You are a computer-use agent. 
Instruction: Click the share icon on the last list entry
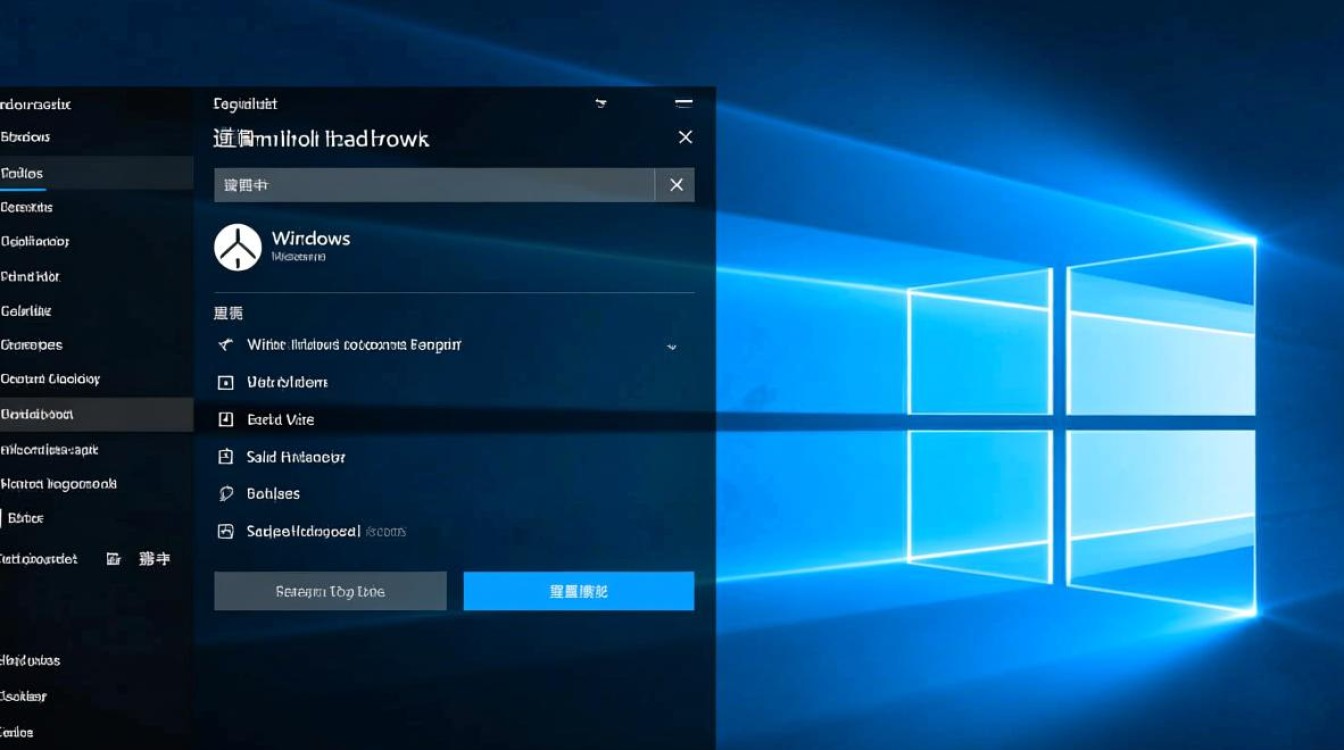[227, 531]
